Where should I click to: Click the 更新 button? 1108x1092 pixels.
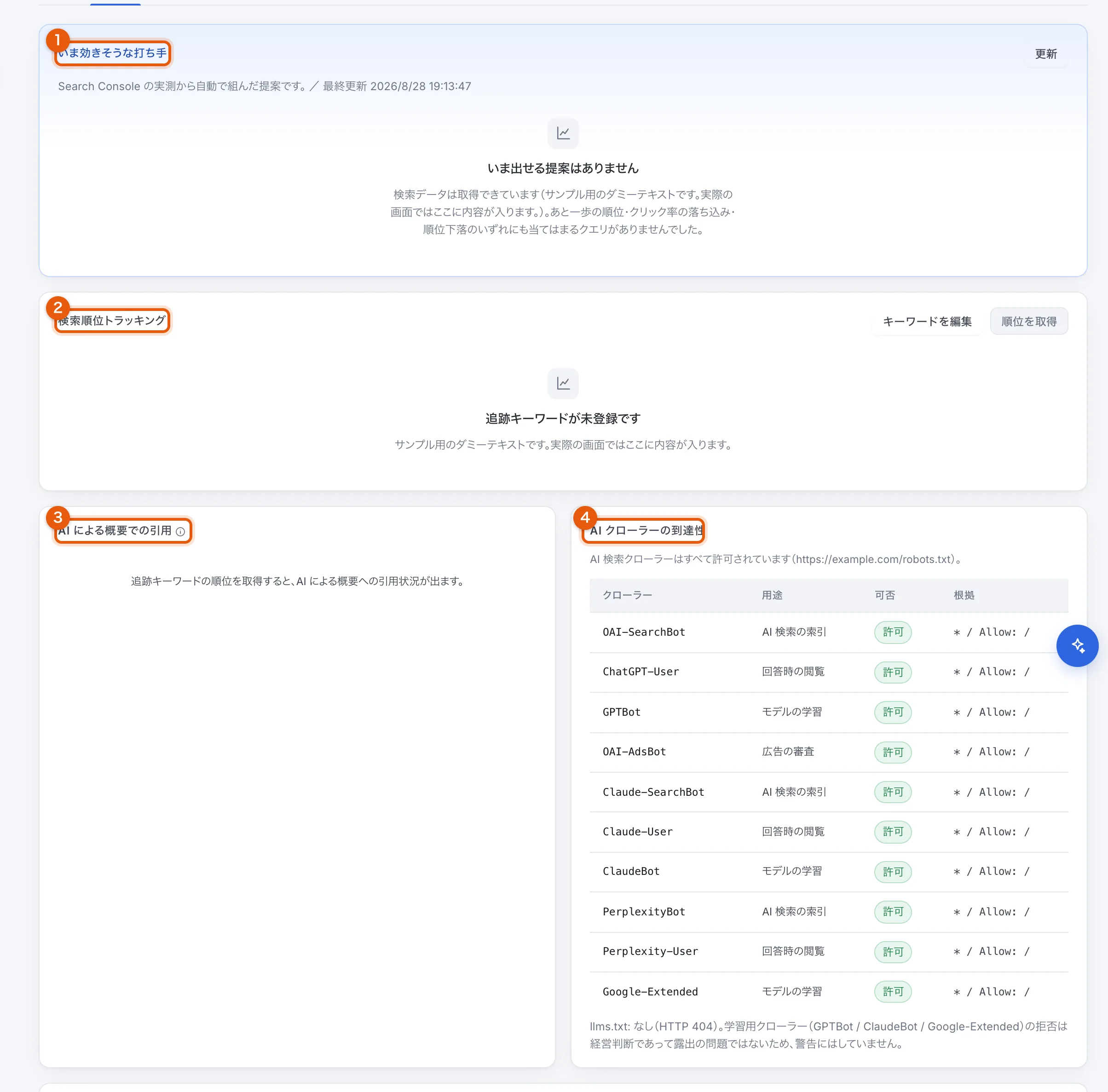pos(1045,54)
